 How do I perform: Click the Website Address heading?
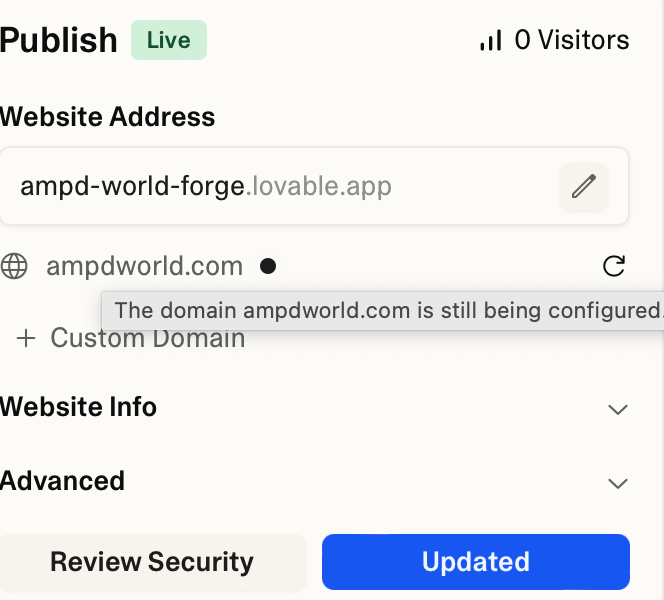pyautogui.click(x=107, y=116)
